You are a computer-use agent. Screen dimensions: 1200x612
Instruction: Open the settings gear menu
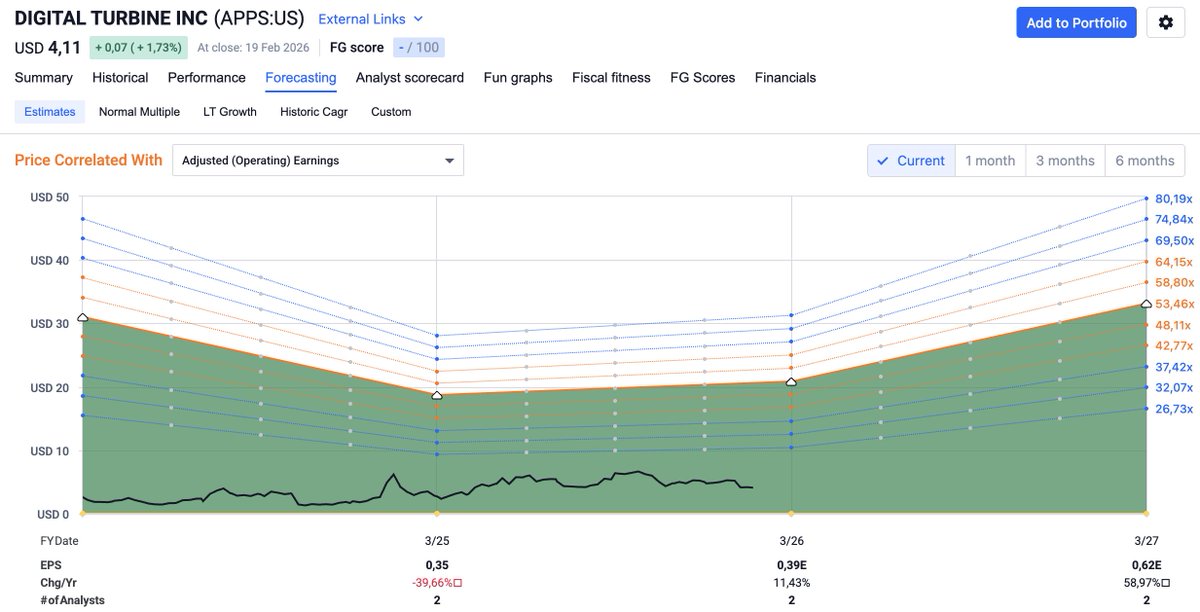1165,22
